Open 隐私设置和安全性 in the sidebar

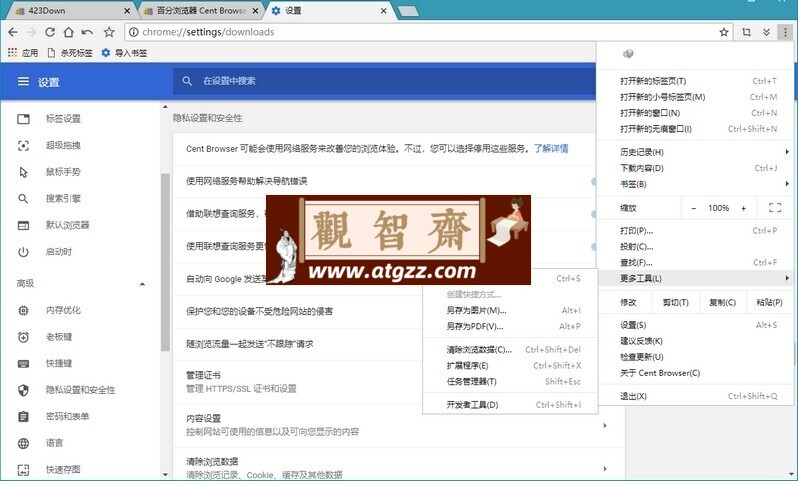coord(80,390)
